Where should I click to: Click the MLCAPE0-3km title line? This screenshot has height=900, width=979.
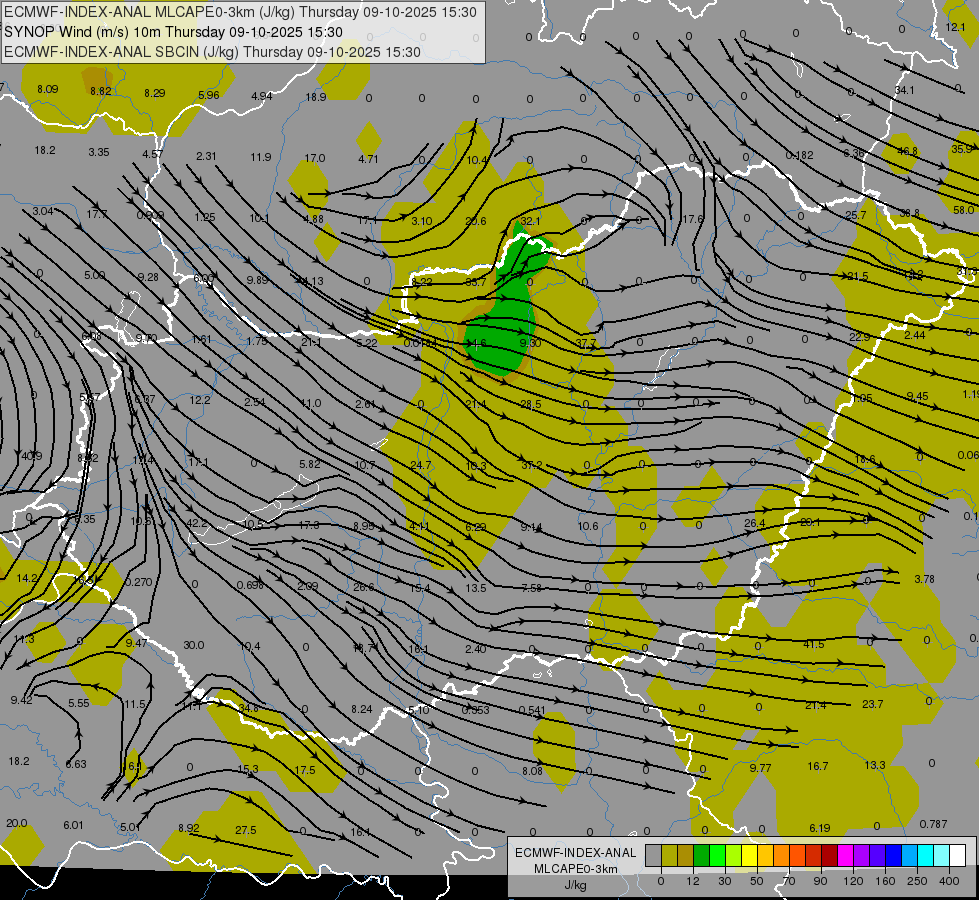click(x=240, y=12)
